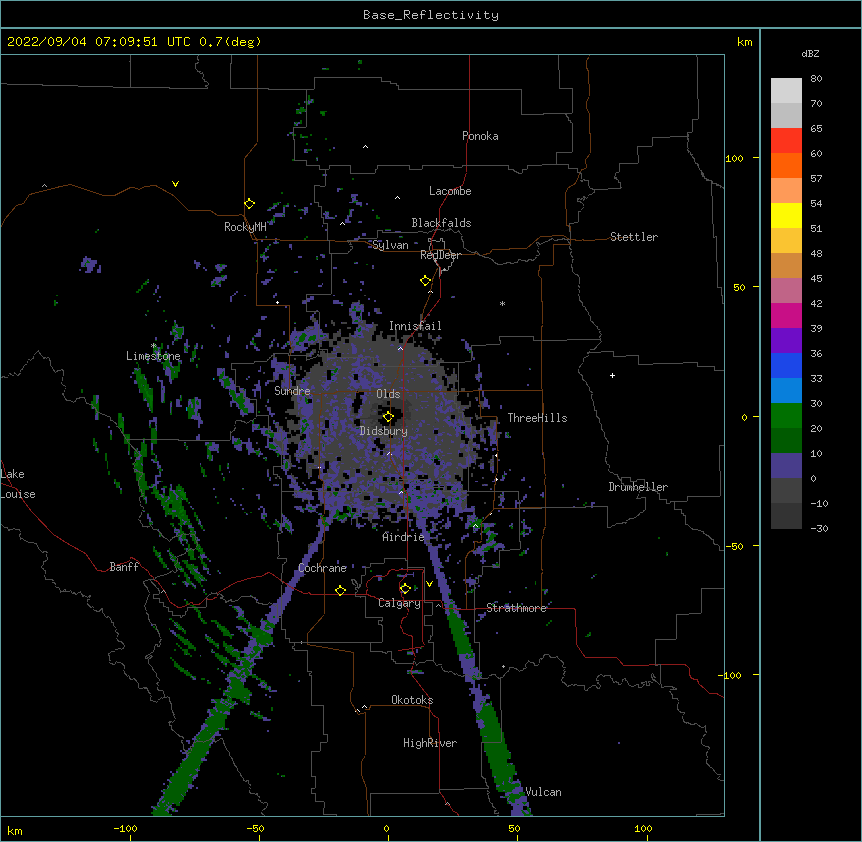Click the Okotoks town label
The width and height of the screenshot is (862, 842).
coord(412,700)
